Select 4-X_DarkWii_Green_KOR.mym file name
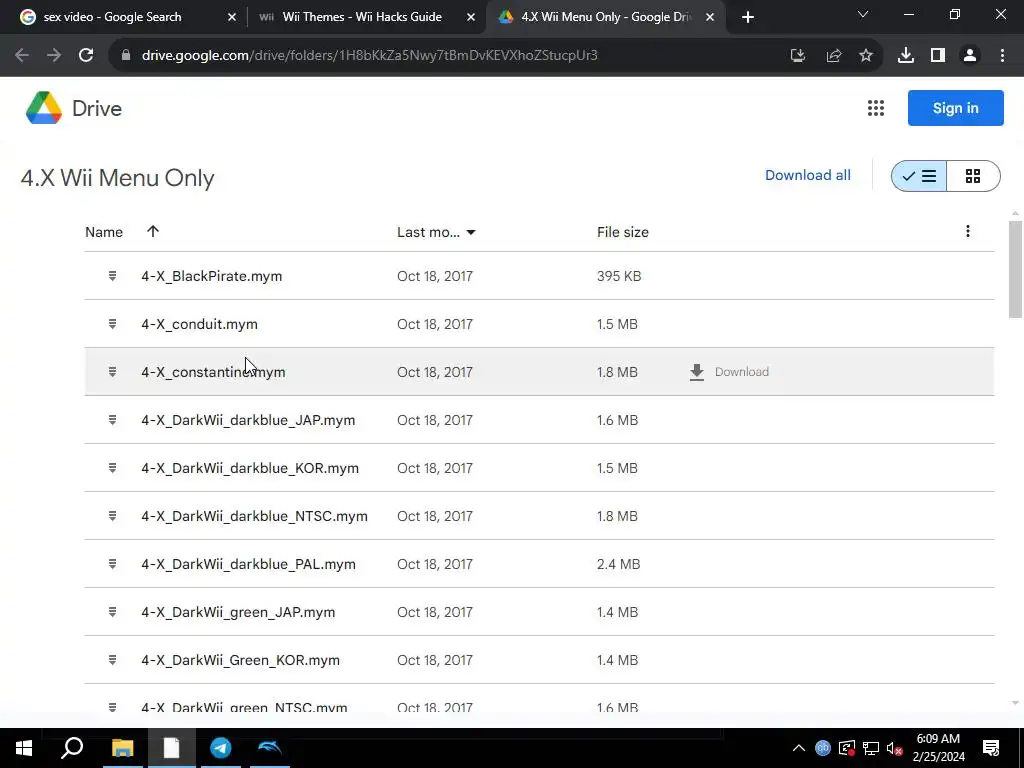Image resolution: width=1024 pixels, height=768 pixels. point(240,660)
